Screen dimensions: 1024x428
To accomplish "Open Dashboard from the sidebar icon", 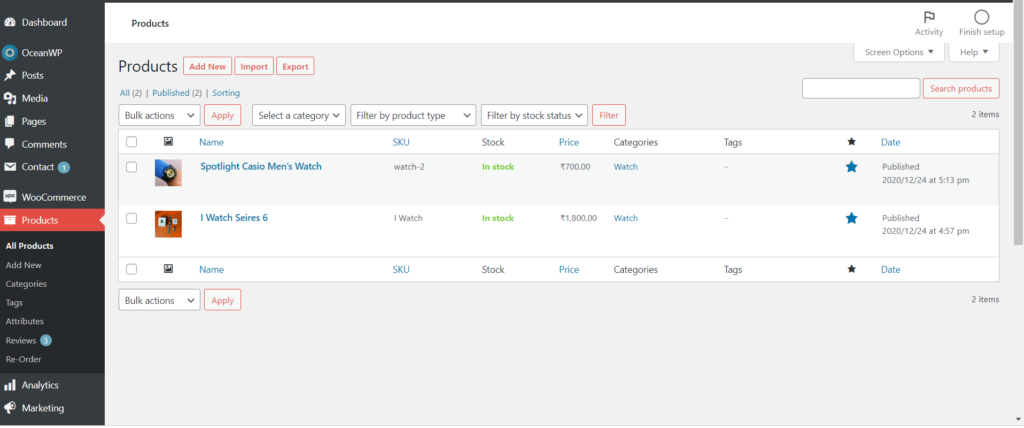I will pyautogui.click(x=10, y=22).
